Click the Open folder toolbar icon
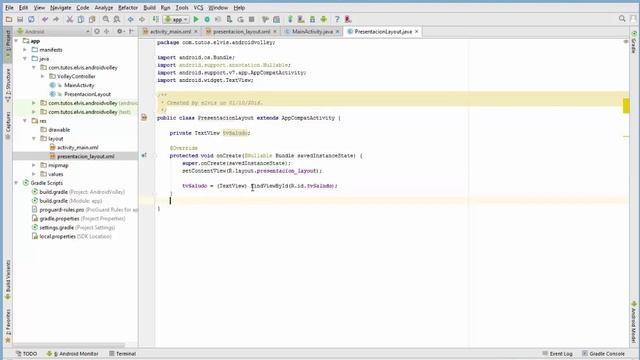Screen dimensions: 640x360 coord(9,19)
